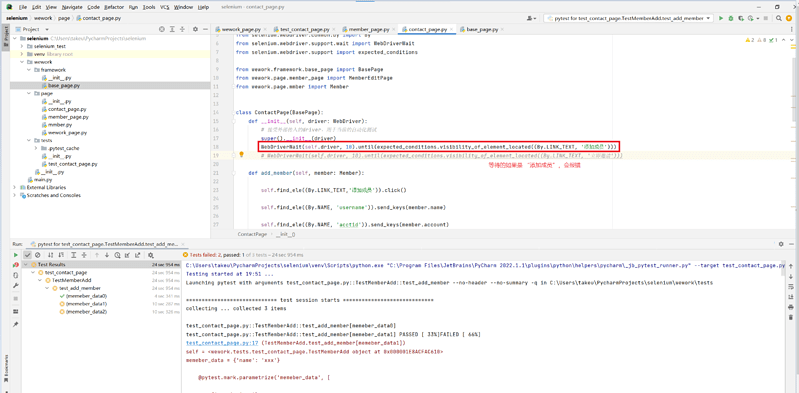The height and width of the screenshot is (393, 799).
Task: Open the user account icon menu
Action: click(x=532, y=18)
